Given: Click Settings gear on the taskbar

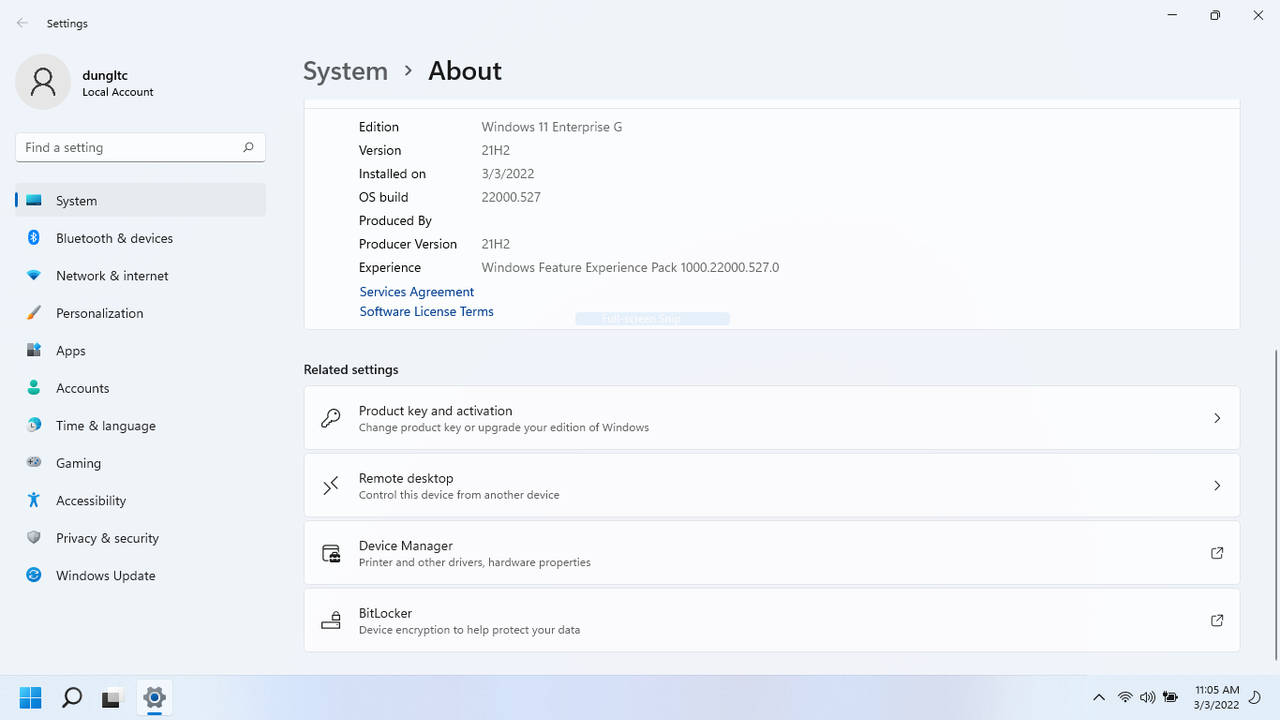Looking at the screenshot, I should (153, 697).
